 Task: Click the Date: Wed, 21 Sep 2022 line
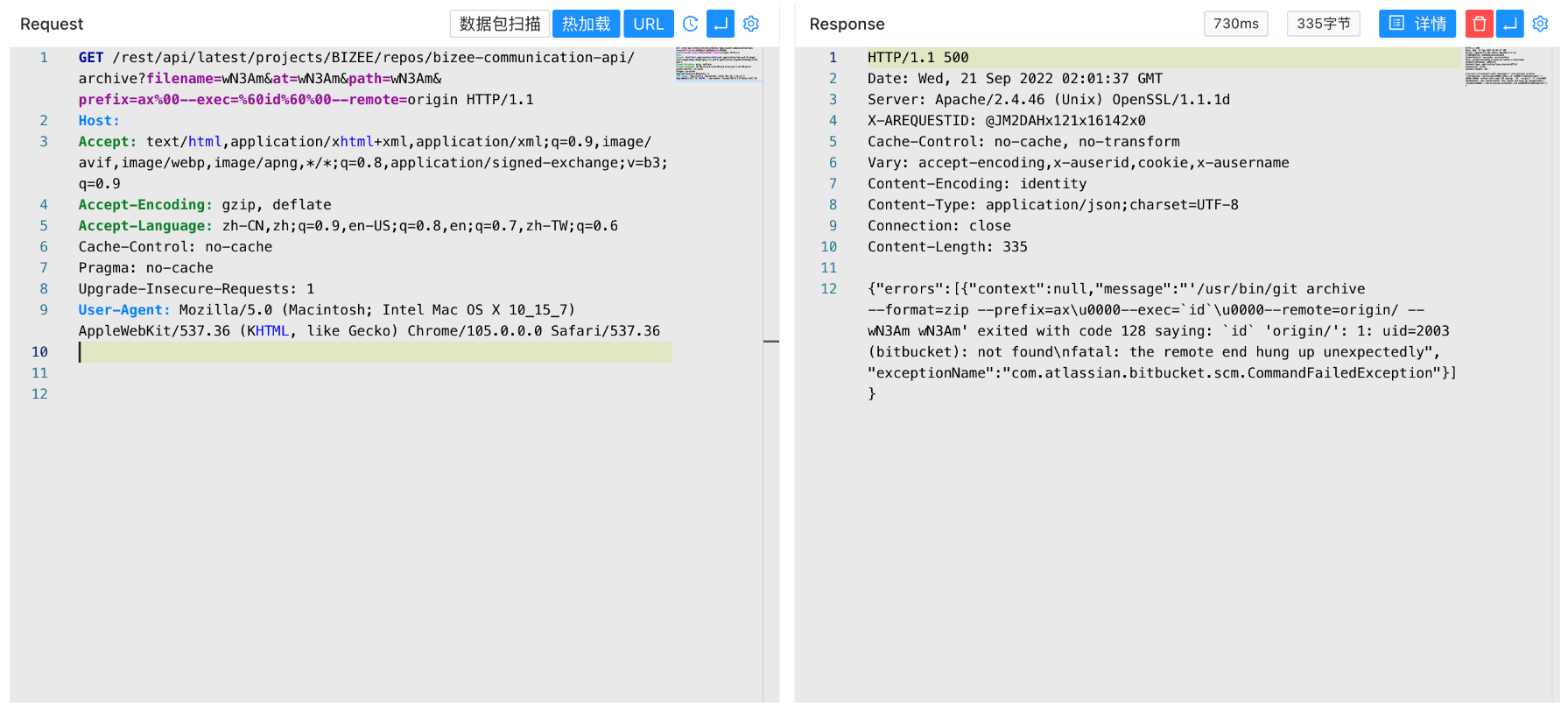click(1015, 79)
